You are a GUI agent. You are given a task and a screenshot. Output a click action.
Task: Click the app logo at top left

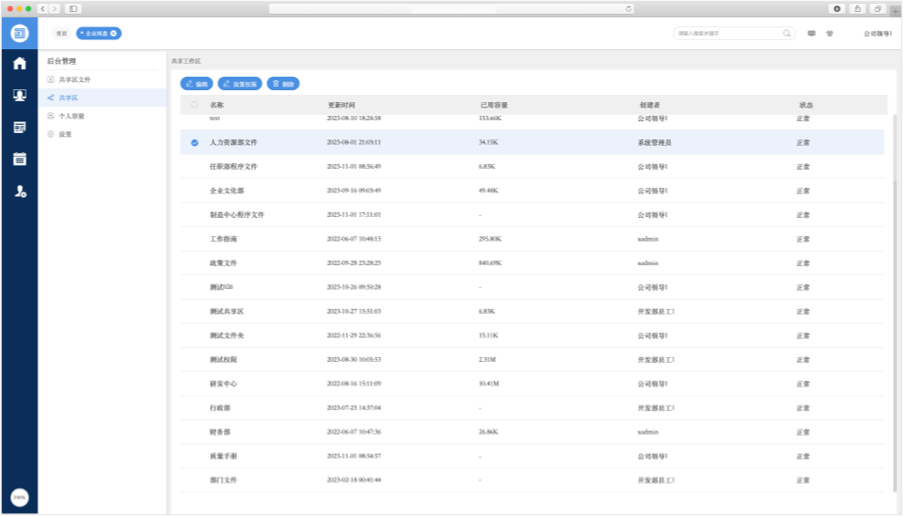(x=19, y=33)
